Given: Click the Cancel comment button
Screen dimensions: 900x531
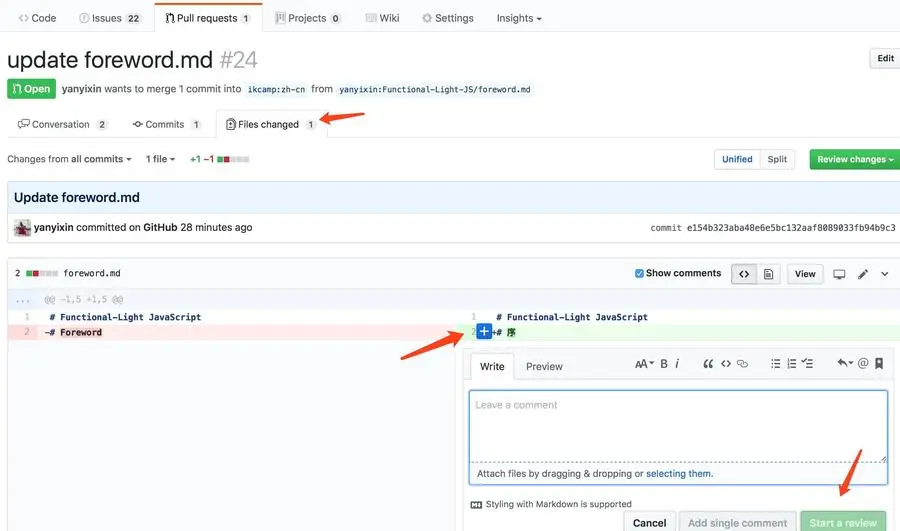Looking at the screenshot, I should (x=649, y=522).
